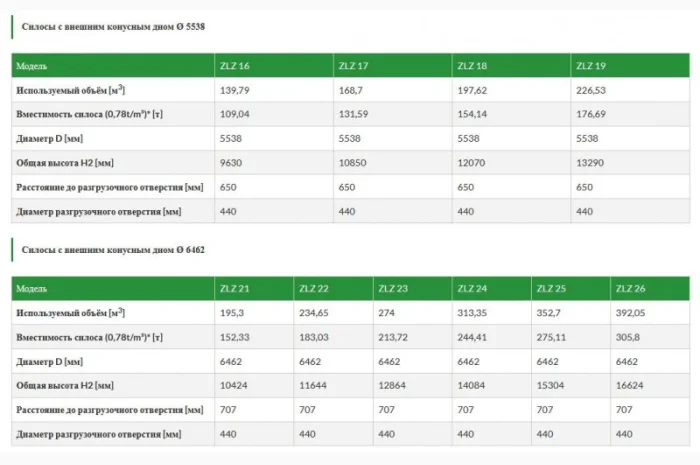The image size is (700, 465).
Task: Click the height value 9630
Action: pyautogui.click(x=232, y=163)
